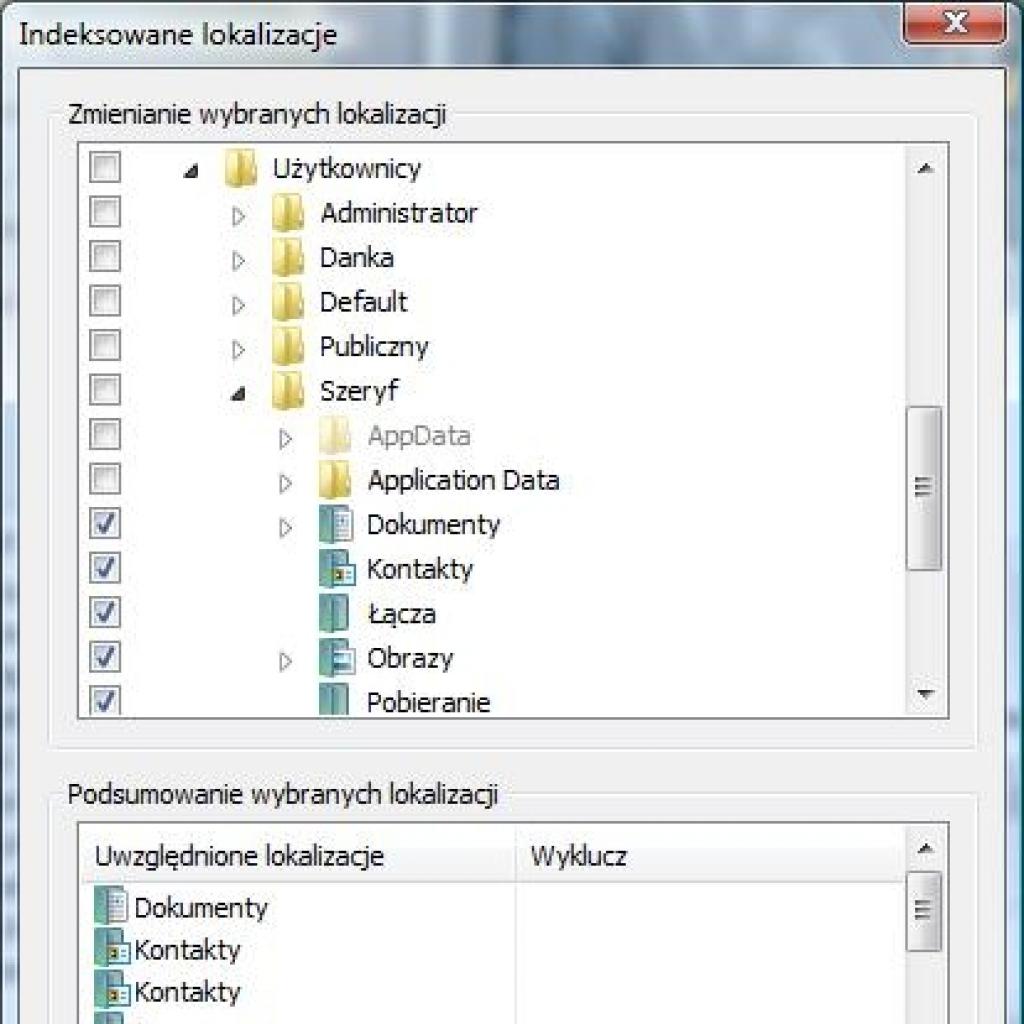1024x1024 pixels.
Task: Select Dokumenty text in summary list
Action: 201,908
